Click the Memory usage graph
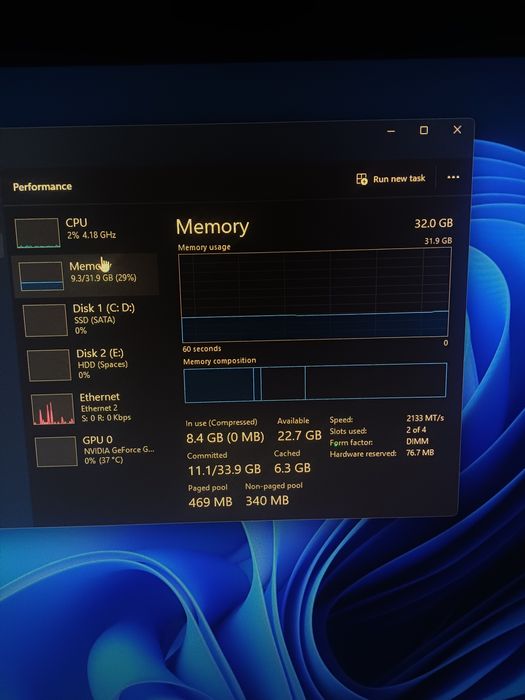The width and height of the screenshot is (525, 700). tap(315, 293)
